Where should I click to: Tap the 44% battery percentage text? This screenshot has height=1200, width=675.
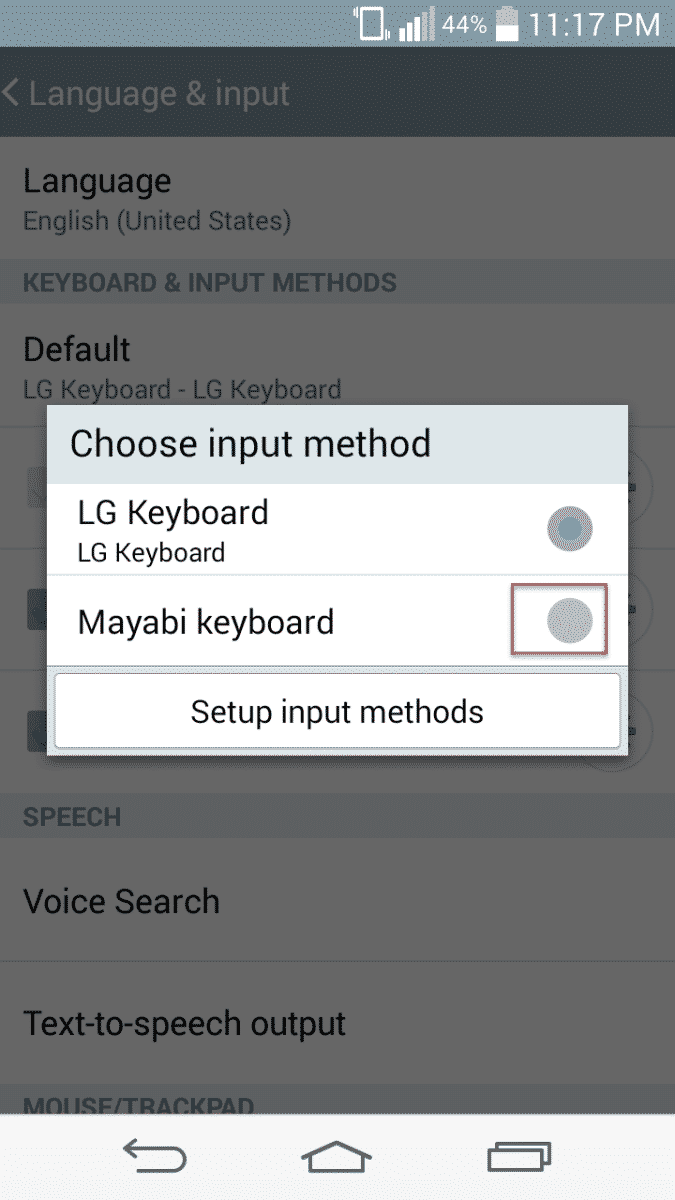[464, 24]
